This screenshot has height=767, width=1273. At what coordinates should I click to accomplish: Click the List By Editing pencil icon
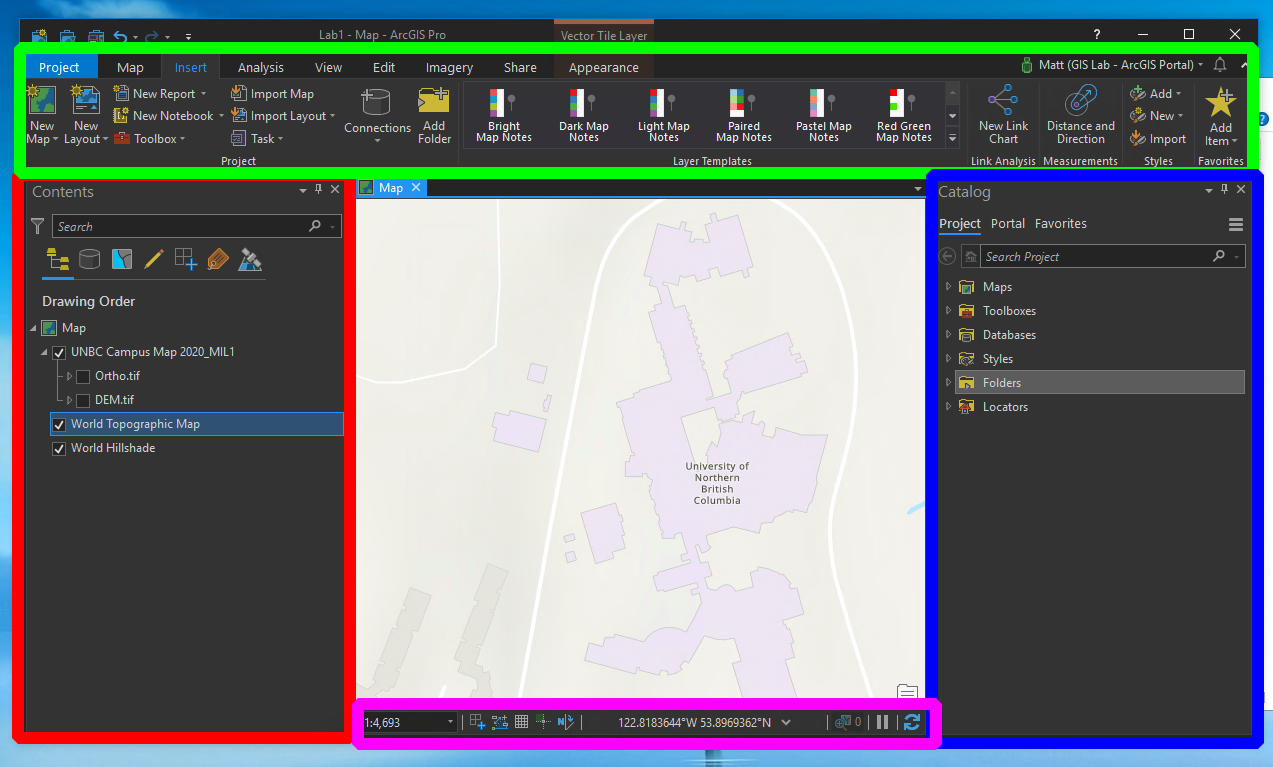point(154,260)
